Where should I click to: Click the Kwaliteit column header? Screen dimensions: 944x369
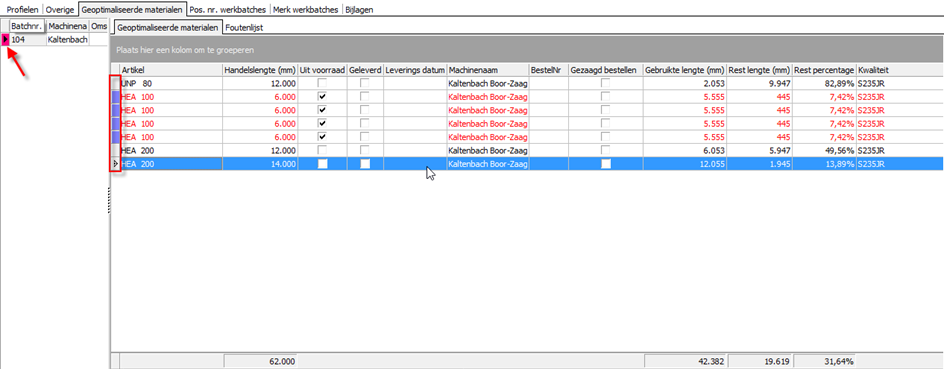tap(899, 70)
